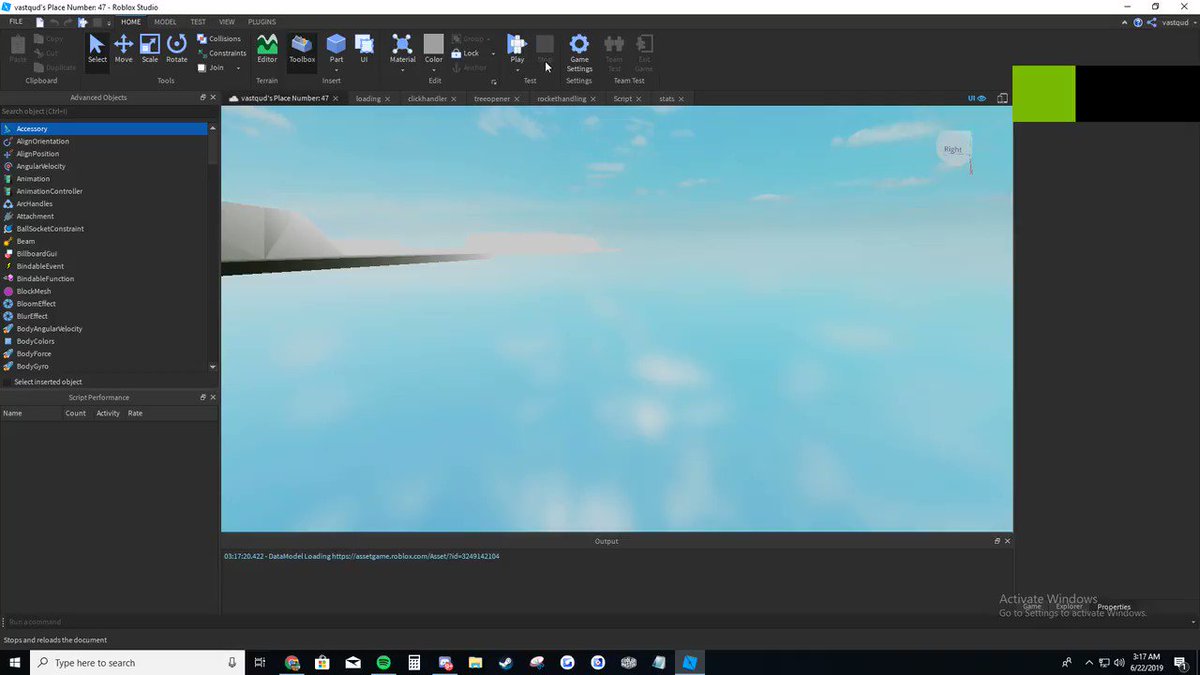Image resolution: width=1200 pixels, height=675 pixels.
Task: Open Steam from the taskbar
Action: (506, 662)
